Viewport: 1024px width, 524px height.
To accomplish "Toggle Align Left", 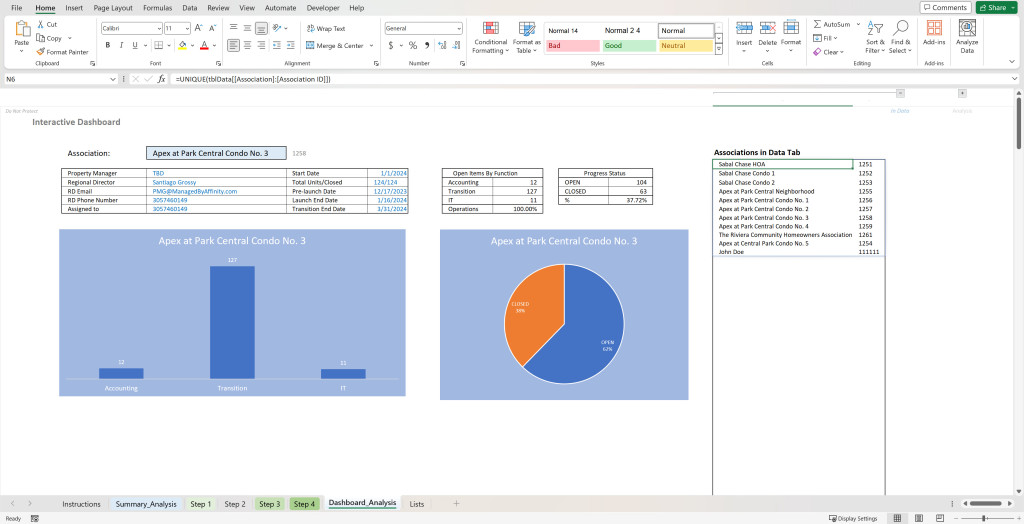I will click(233, 45).
